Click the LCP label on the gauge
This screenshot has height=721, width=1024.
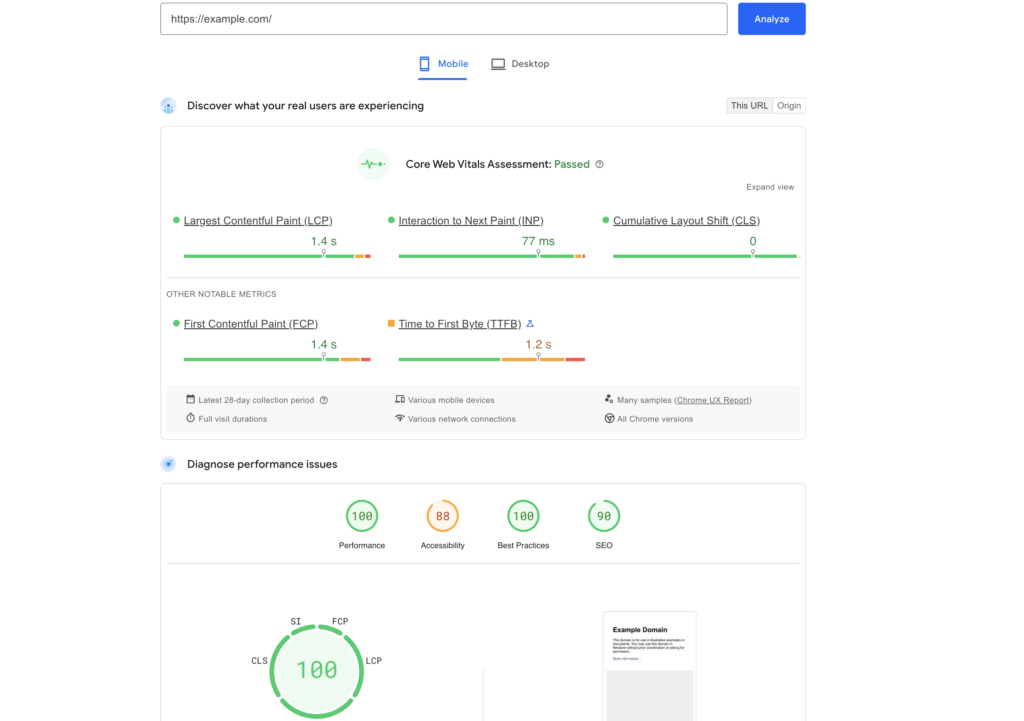(374, 661)
